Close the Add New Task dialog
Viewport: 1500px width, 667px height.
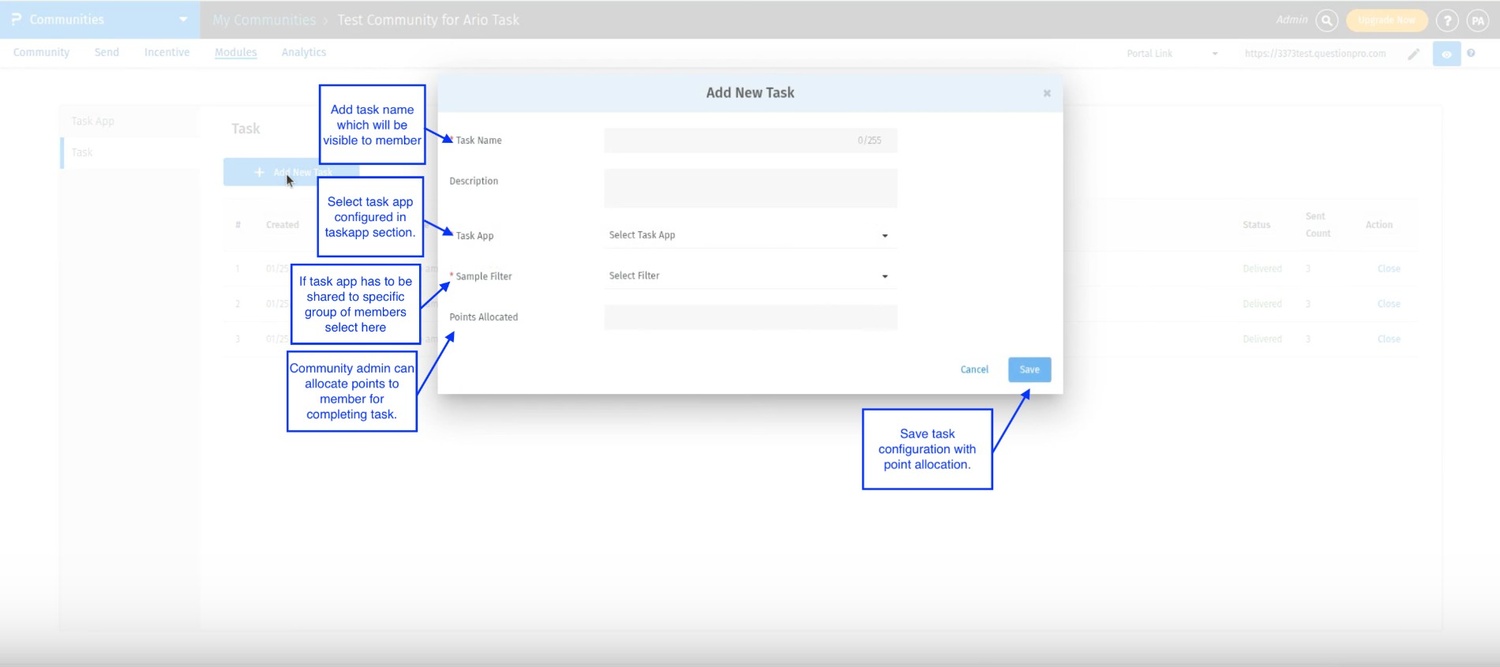tap(1047, 93)
